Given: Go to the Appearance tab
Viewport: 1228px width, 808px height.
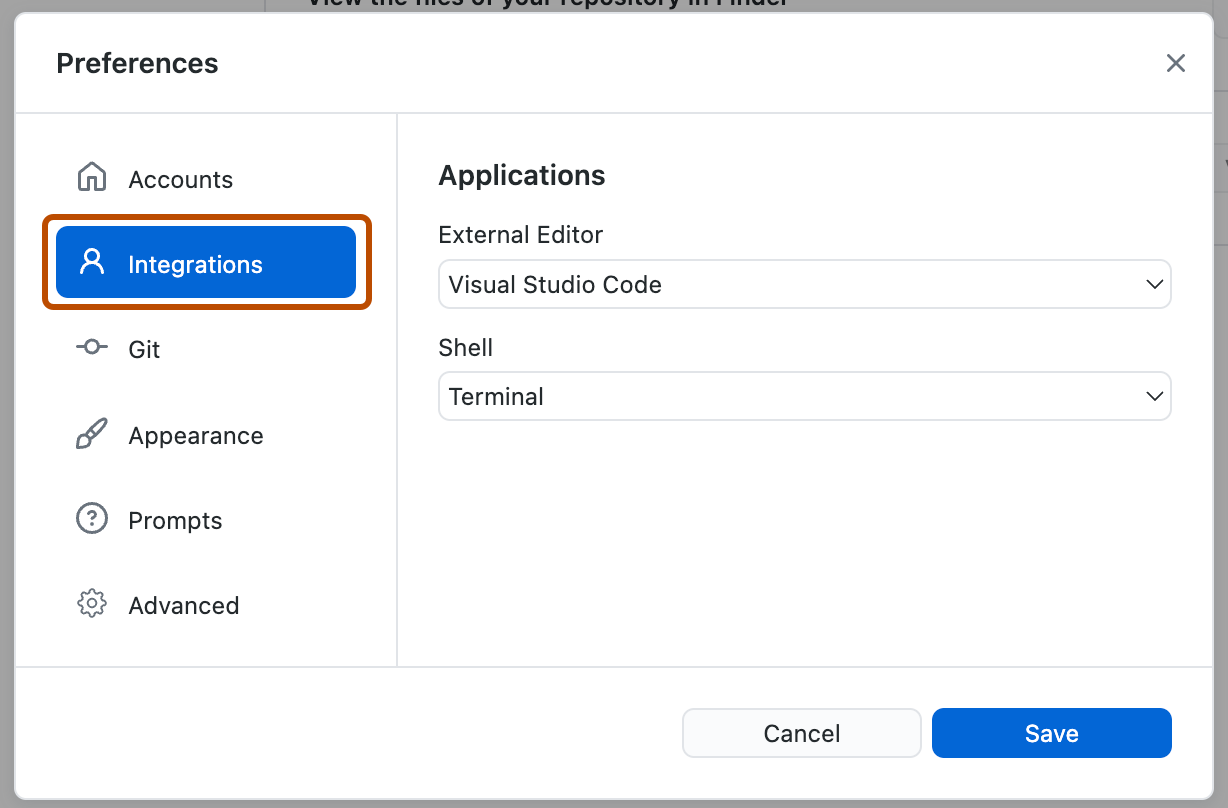Looking at the screenshot, I should click(x=206, y=434).
